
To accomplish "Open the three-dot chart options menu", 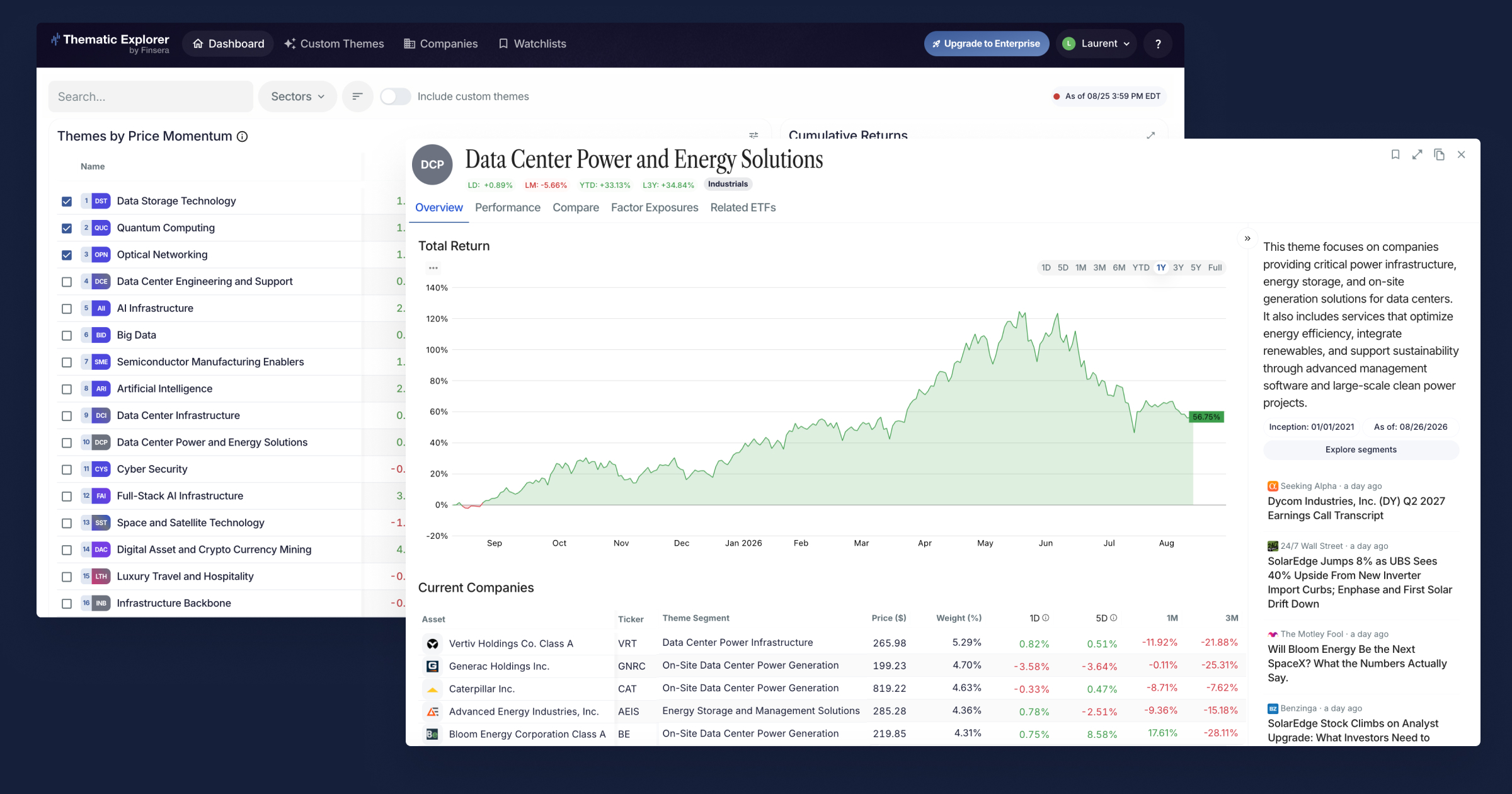I will (x=433, y=268).
